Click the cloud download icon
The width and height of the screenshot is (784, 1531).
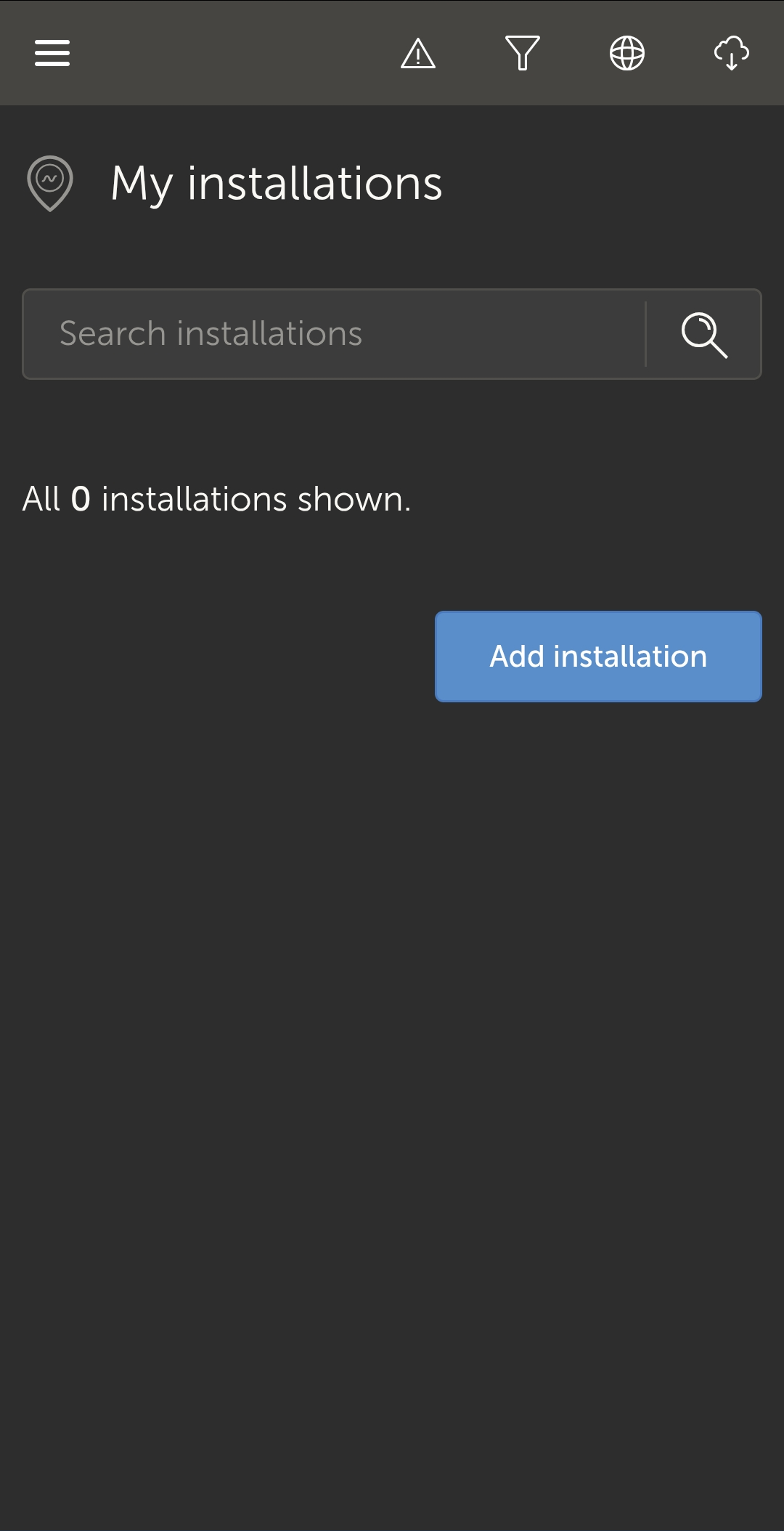click(731, 53)
